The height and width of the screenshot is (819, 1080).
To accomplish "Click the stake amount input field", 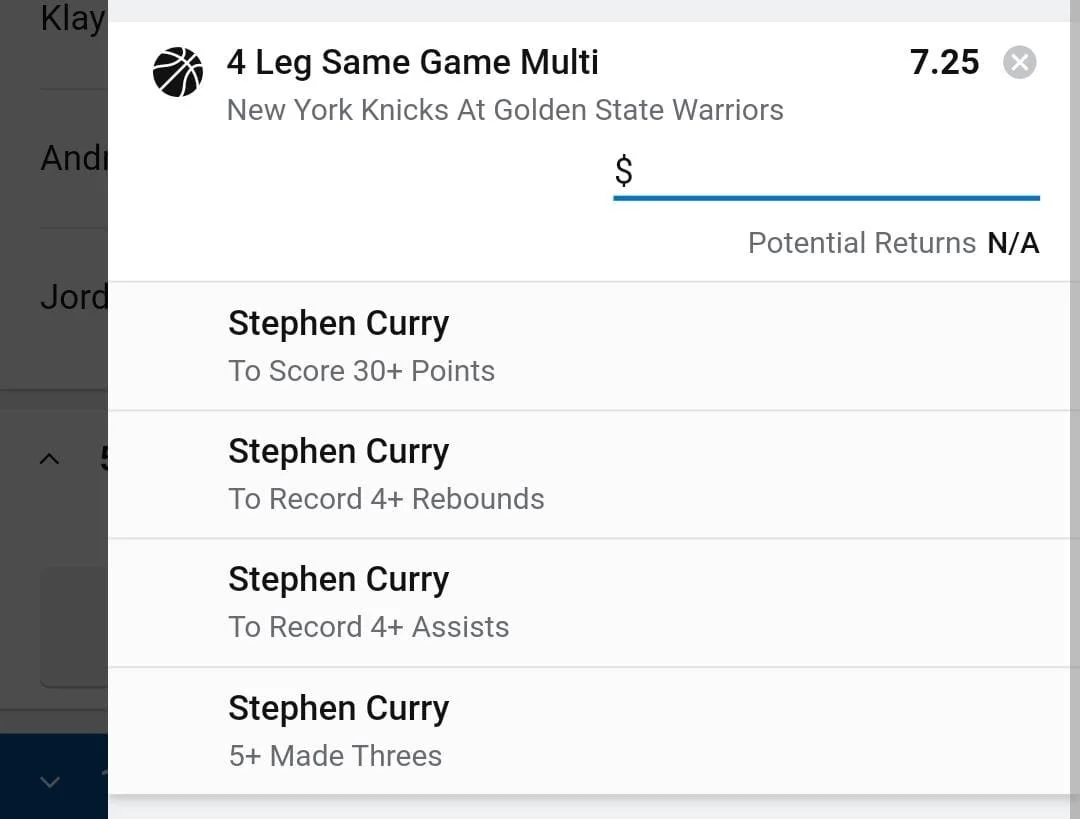I will pyautogui.click(x=840, y=172).
